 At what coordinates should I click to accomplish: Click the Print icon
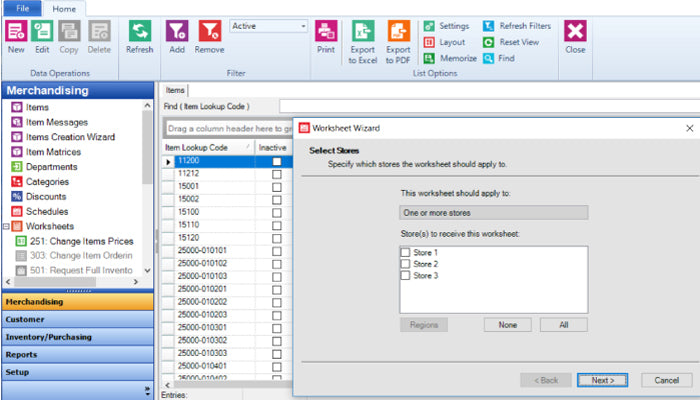326,32
